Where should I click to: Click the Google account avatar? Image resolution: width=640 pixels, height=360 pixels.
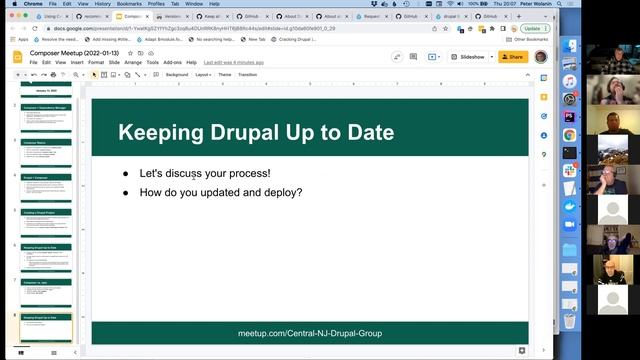(x=541, y=57)
